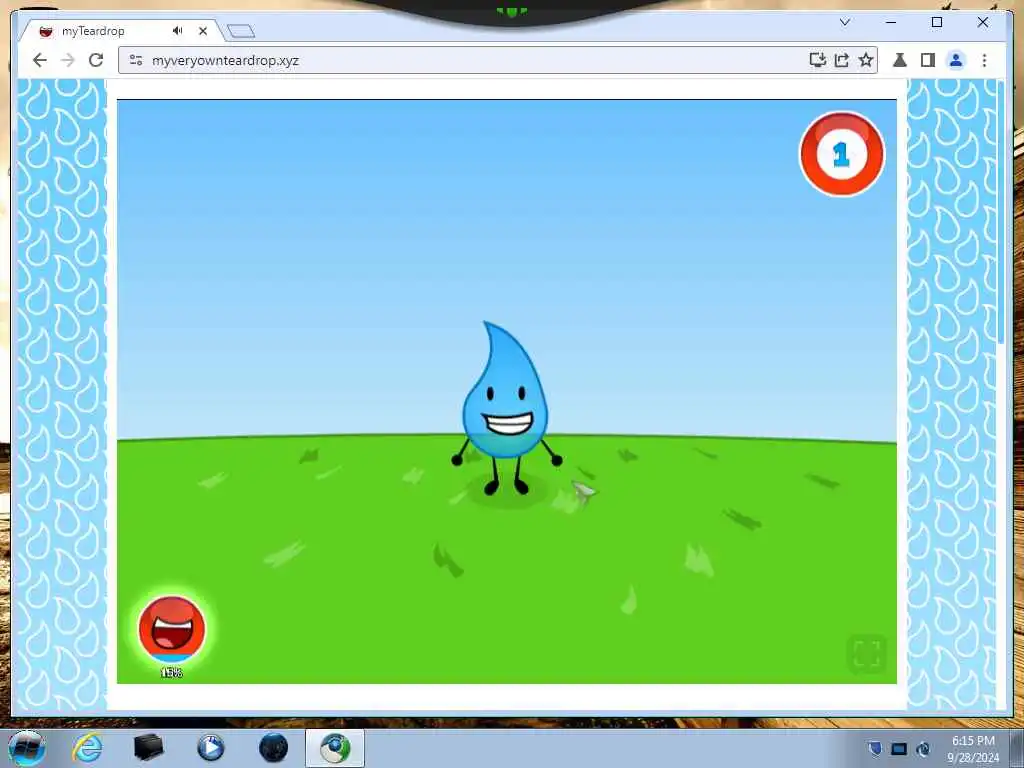1024x768 pixels.
Task: Open the clock showing 6:15 PM
Action: pos(973,749)
